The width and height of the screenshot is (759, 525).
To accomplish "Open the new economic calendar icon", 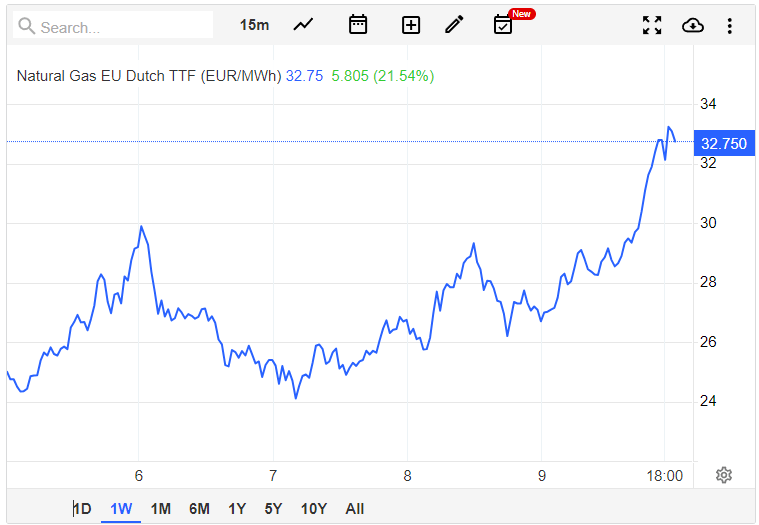I will (503, 25).
